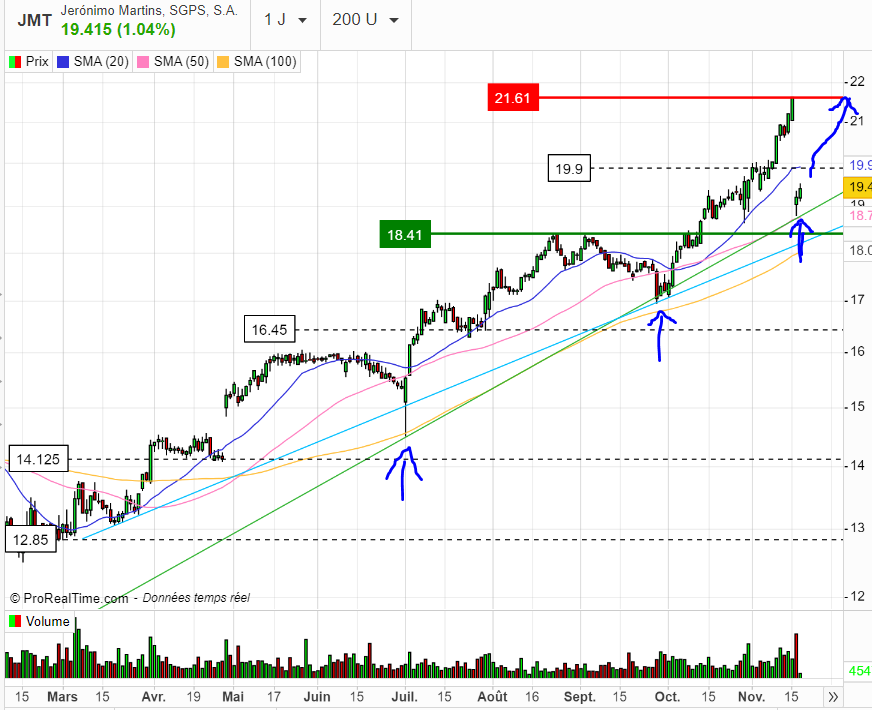Click the Avr. date axis label
Screen dimensions: 872x710
[153, 697]
